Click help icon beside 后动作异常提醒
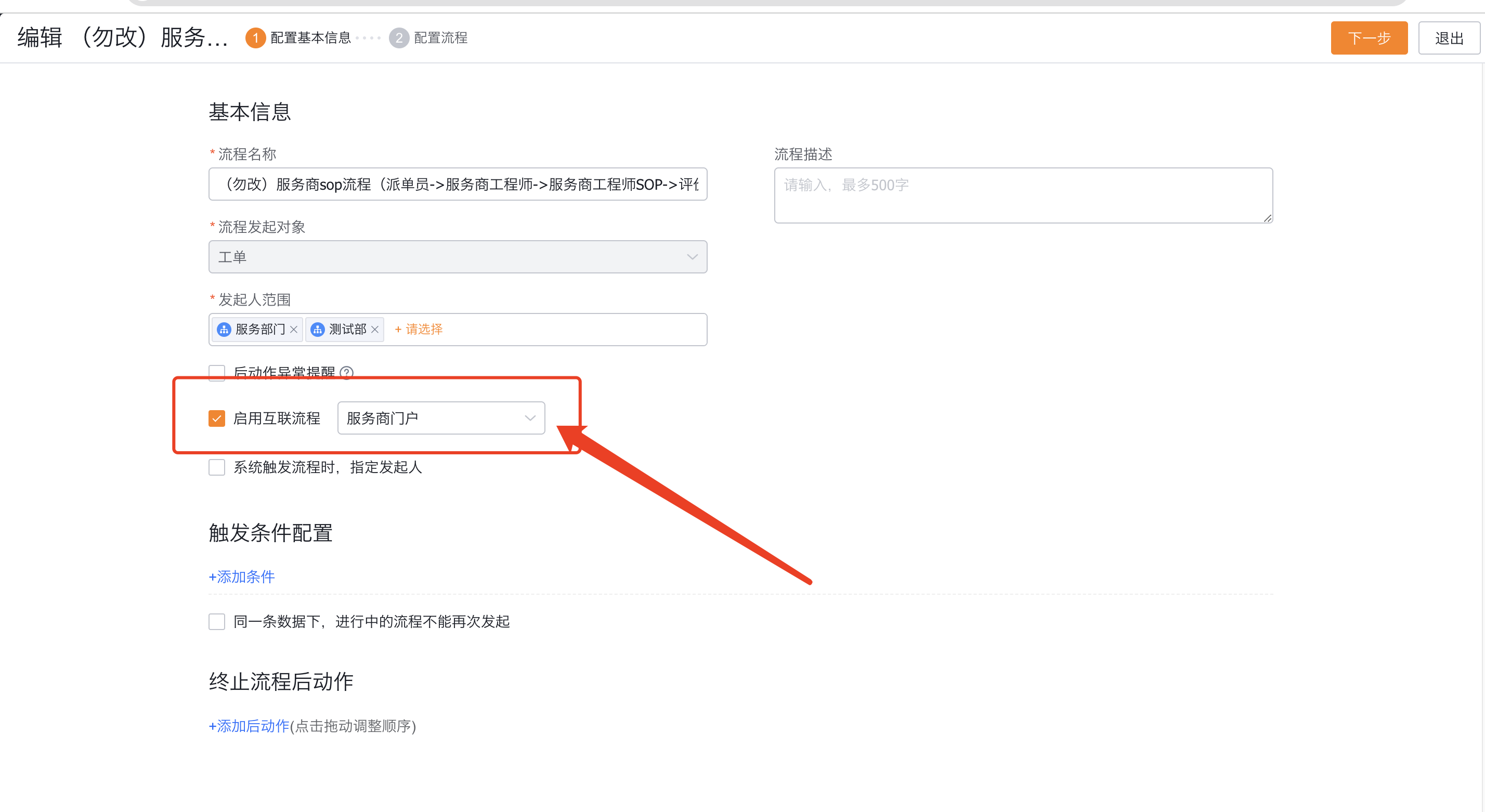This screenshot has width=1485, height=812. point(346,372)
